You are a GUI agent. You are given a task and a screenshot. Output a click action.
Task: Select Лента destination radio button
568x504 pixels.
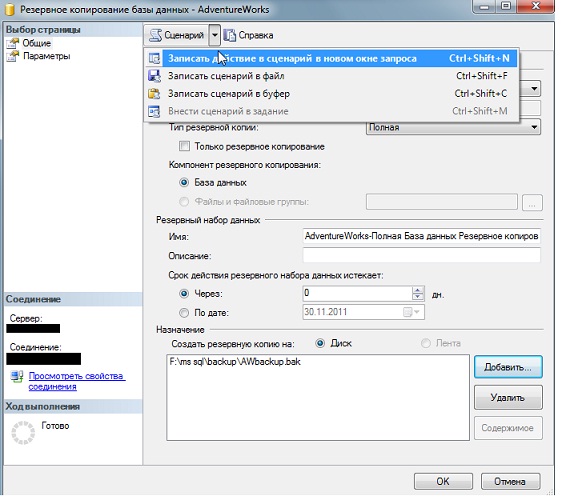426,343
